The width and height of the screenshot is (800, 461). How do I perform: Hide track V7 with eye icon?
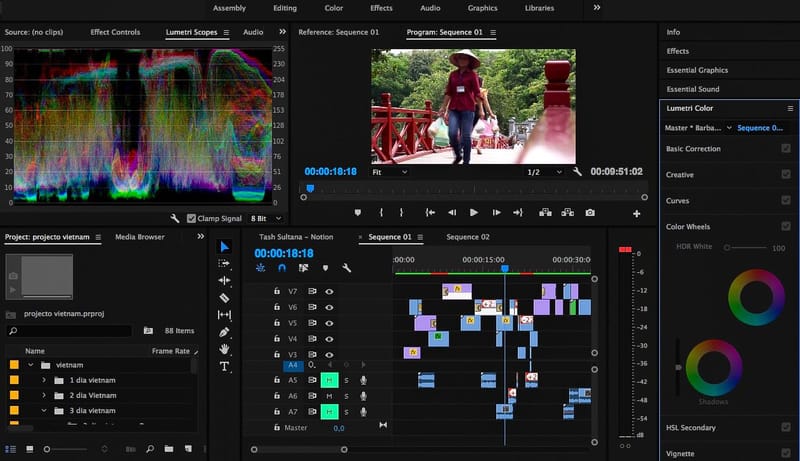(x=330, y=291)
